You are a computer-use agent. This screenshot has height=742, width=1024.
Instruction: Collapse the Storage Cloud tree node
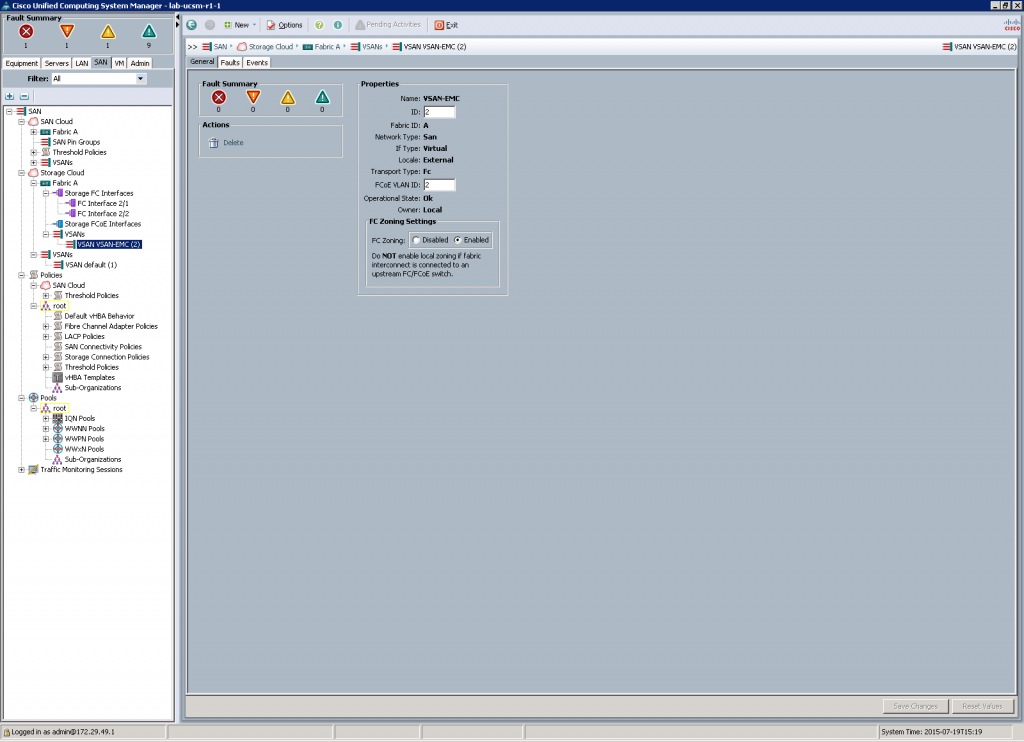pyautogui.click(x=22, y=173)
